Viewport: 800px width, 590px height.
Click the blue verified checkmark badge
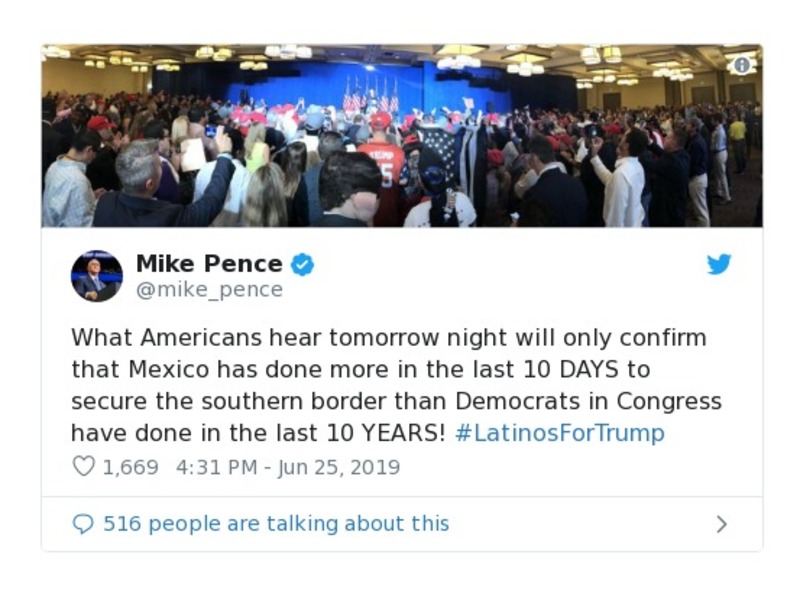coord(302,264)
